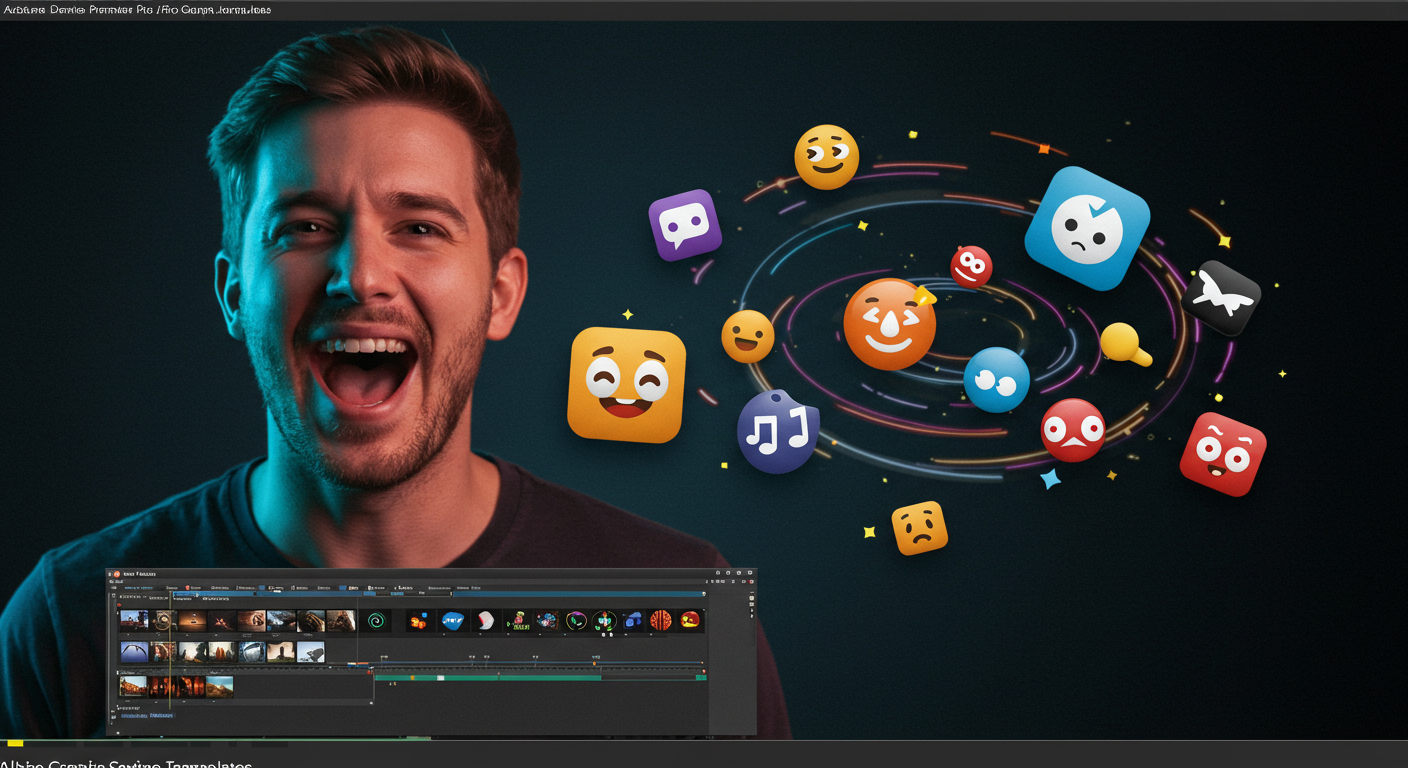Click the blue round googly-eyes emoji
This screenshot has height=768, width=1408.
coord(996,380)
